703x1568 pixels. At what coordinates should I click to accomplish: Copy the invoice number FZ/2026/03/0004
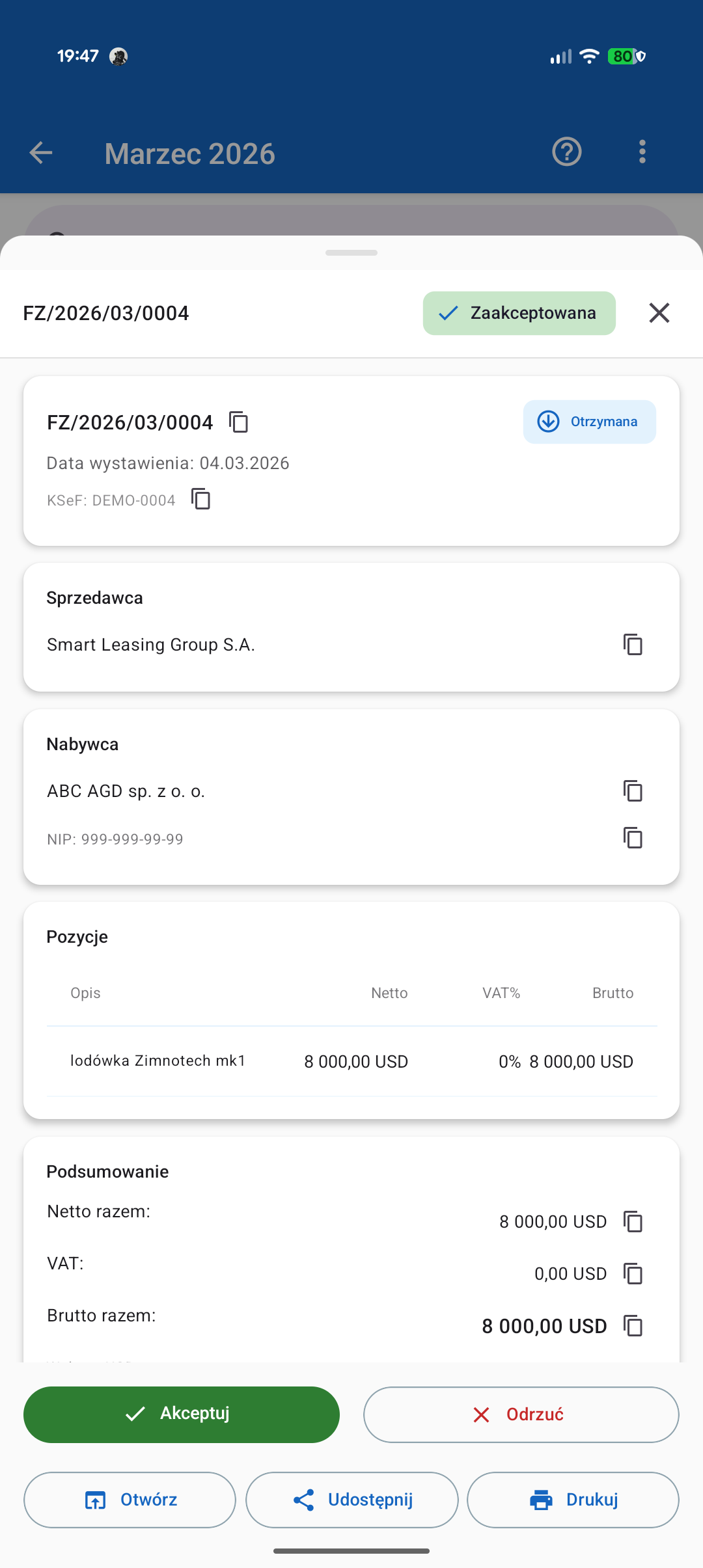coord(239,422)
